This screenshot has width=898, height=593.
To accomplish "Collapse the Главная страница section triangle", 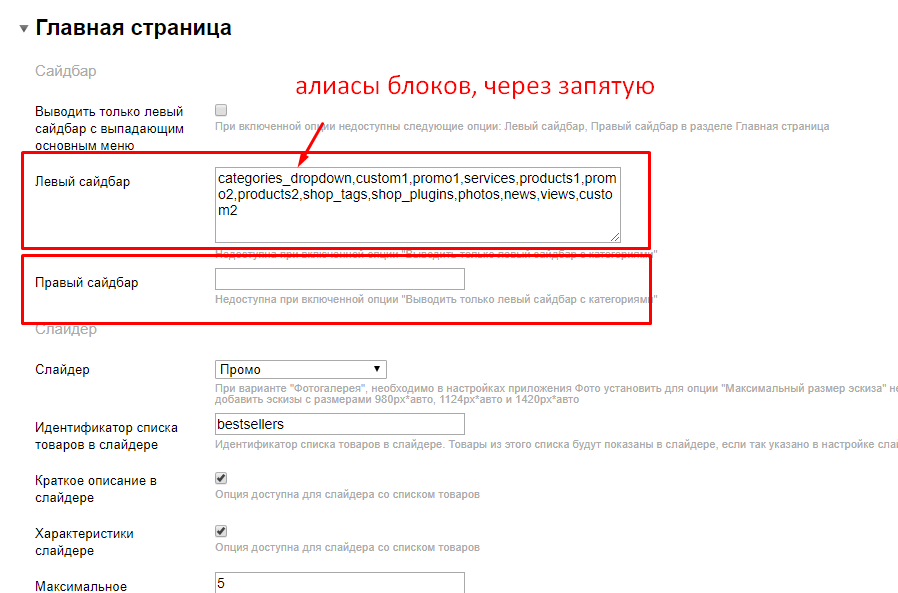I will coord(23,28).
